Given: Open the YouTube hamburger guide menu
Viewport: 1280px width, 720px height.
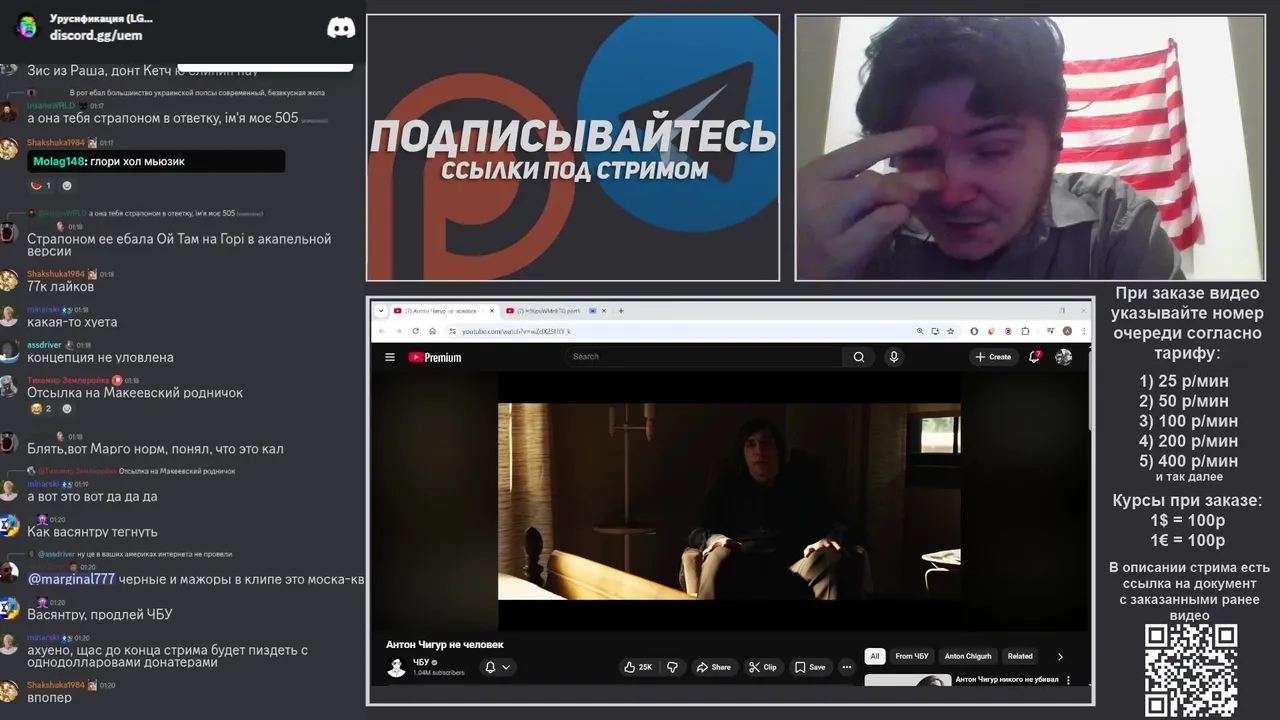Looking at the screenshot, I should coord(390,357).
